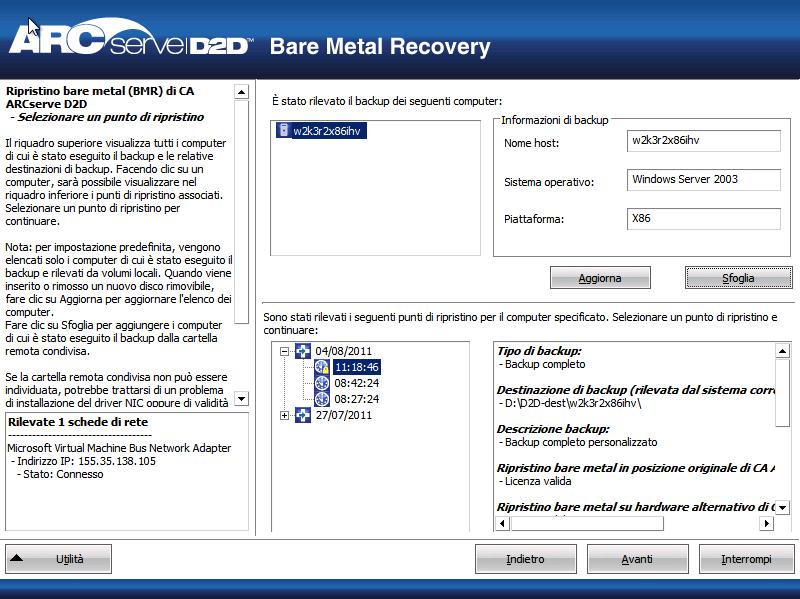Click the Aggiorna button
Image resolution: width=800 pixels, height=599 pixels.
click(600, 278)
